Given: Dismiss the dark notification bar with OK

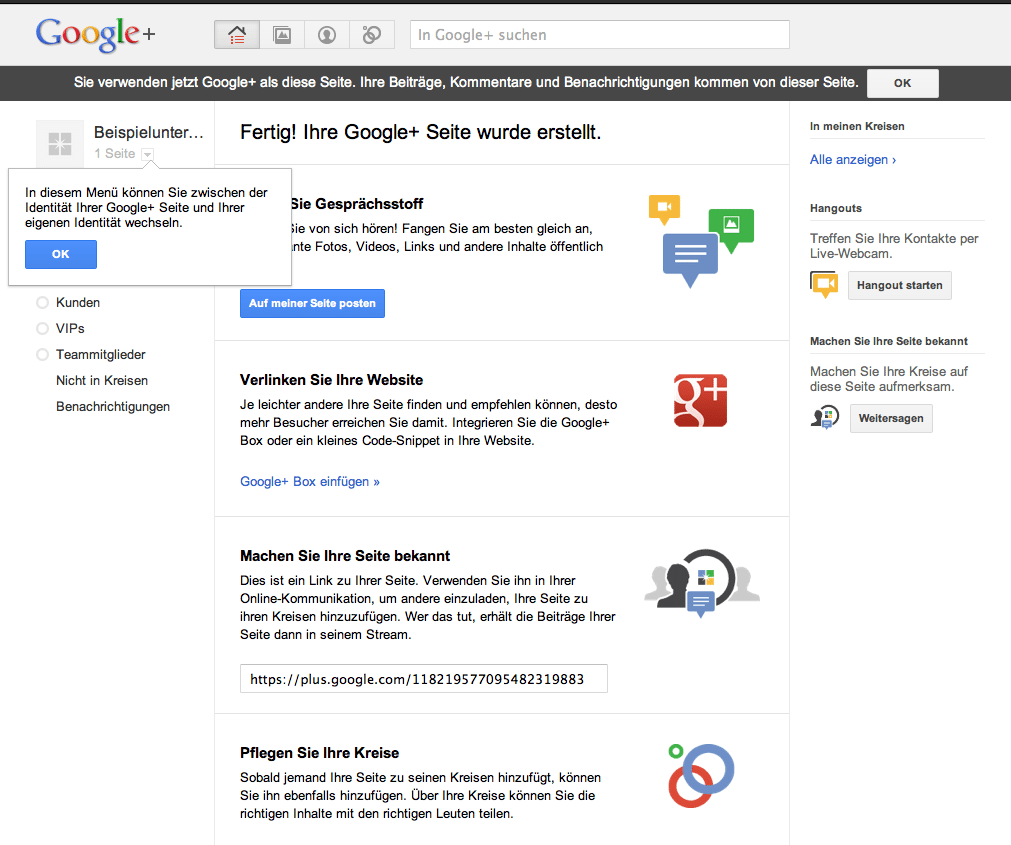Looking at the screenshot, I should click(x=903, y=83).
